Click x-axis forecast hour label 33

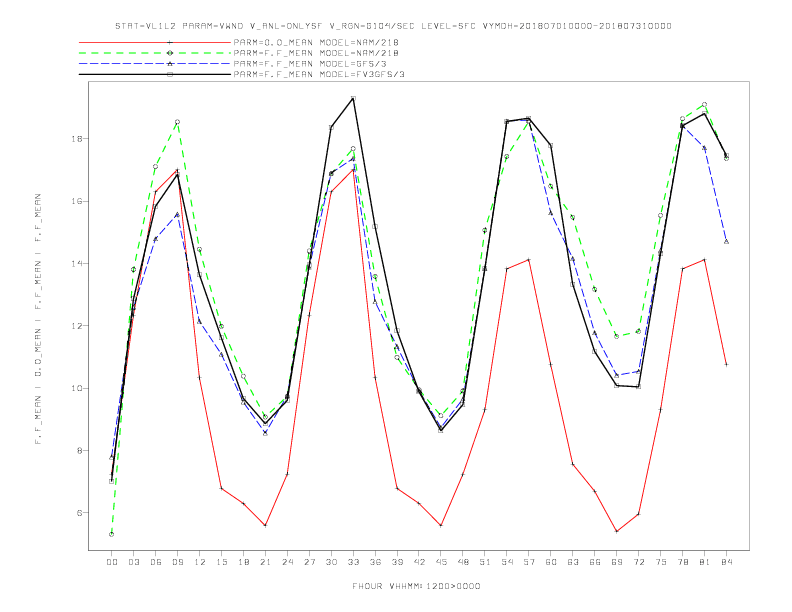tap(353, 562)
